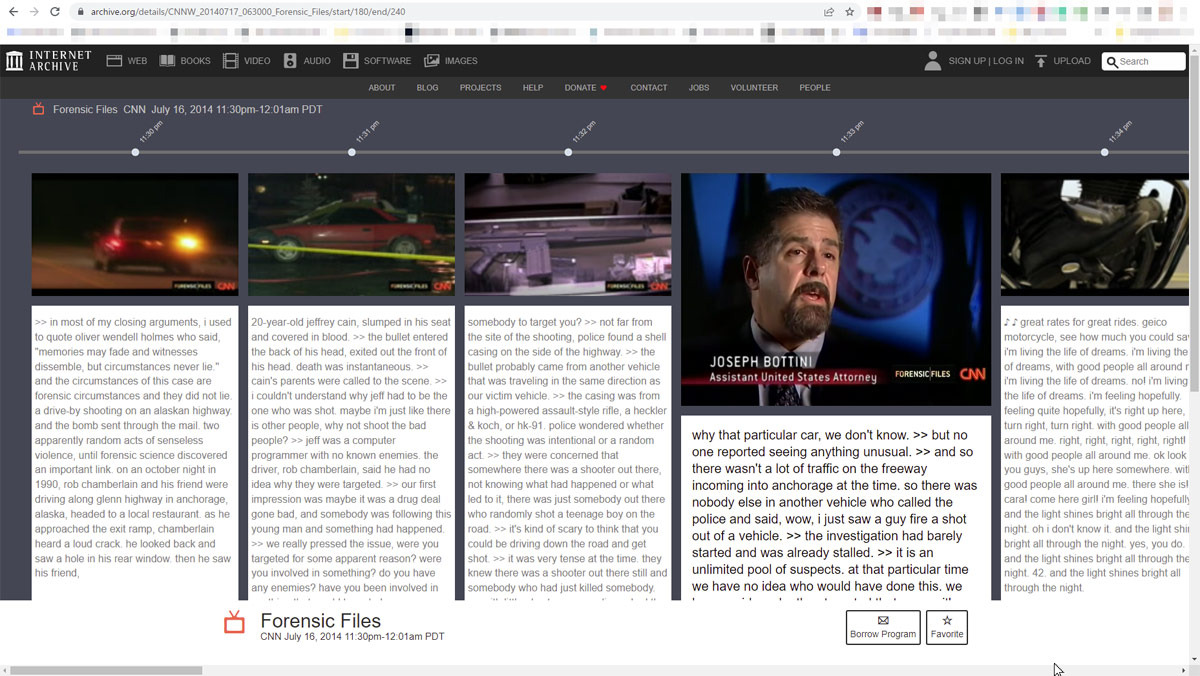Click the browser share icon
Image resolution: width=1200 pixels, height=676 pixels.
click(829, 12)
